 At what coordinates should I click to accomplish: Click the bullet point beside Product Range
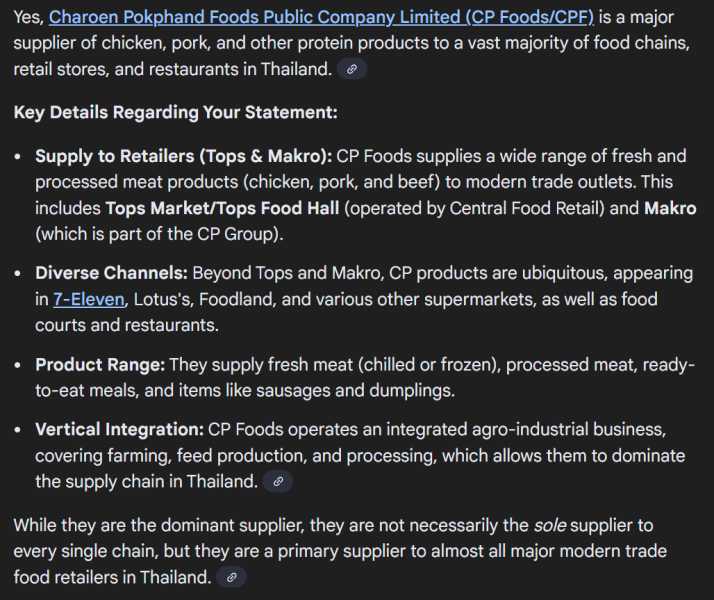coord(19,366)
